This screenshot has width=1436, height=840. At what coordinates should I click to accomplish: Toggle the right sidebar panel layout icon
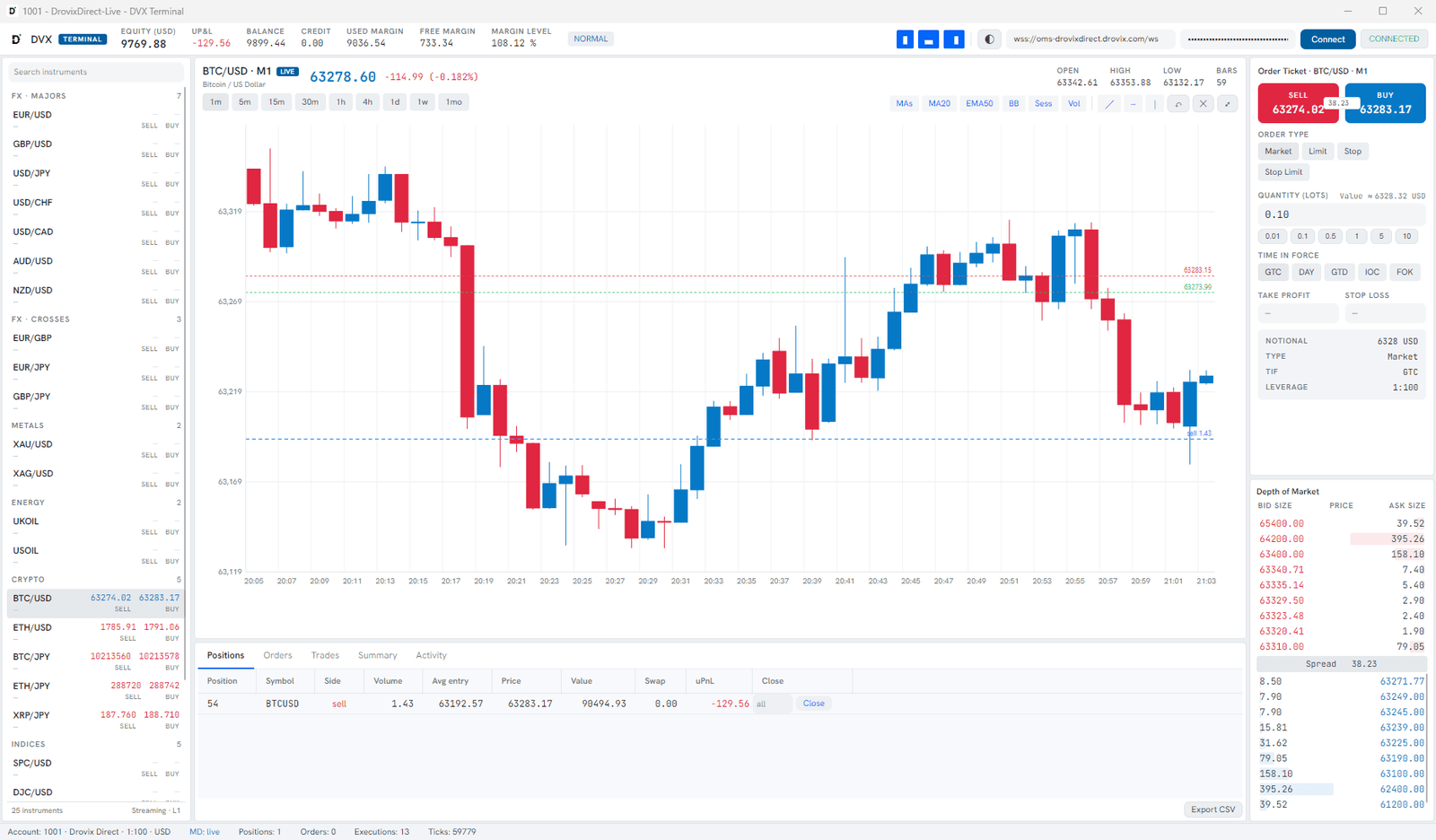pos(954,39)
